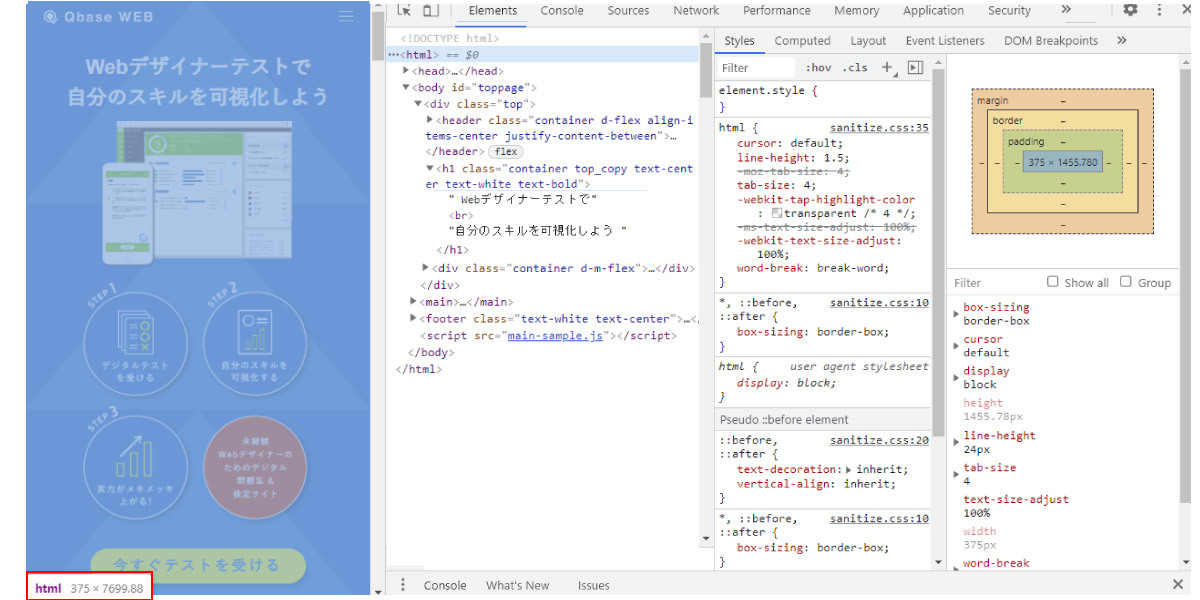Select the Event Listeners tab
Image resolution: width=1200 pixels, height=600 pixels.
coord(945,41)
